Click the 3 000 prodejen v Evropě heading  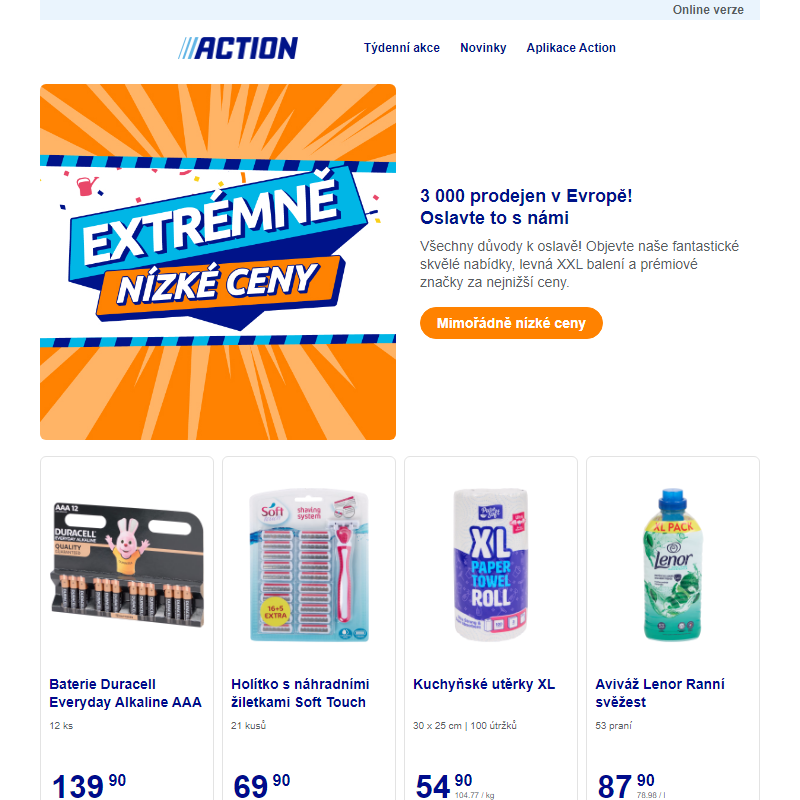[x=526, y=207]
